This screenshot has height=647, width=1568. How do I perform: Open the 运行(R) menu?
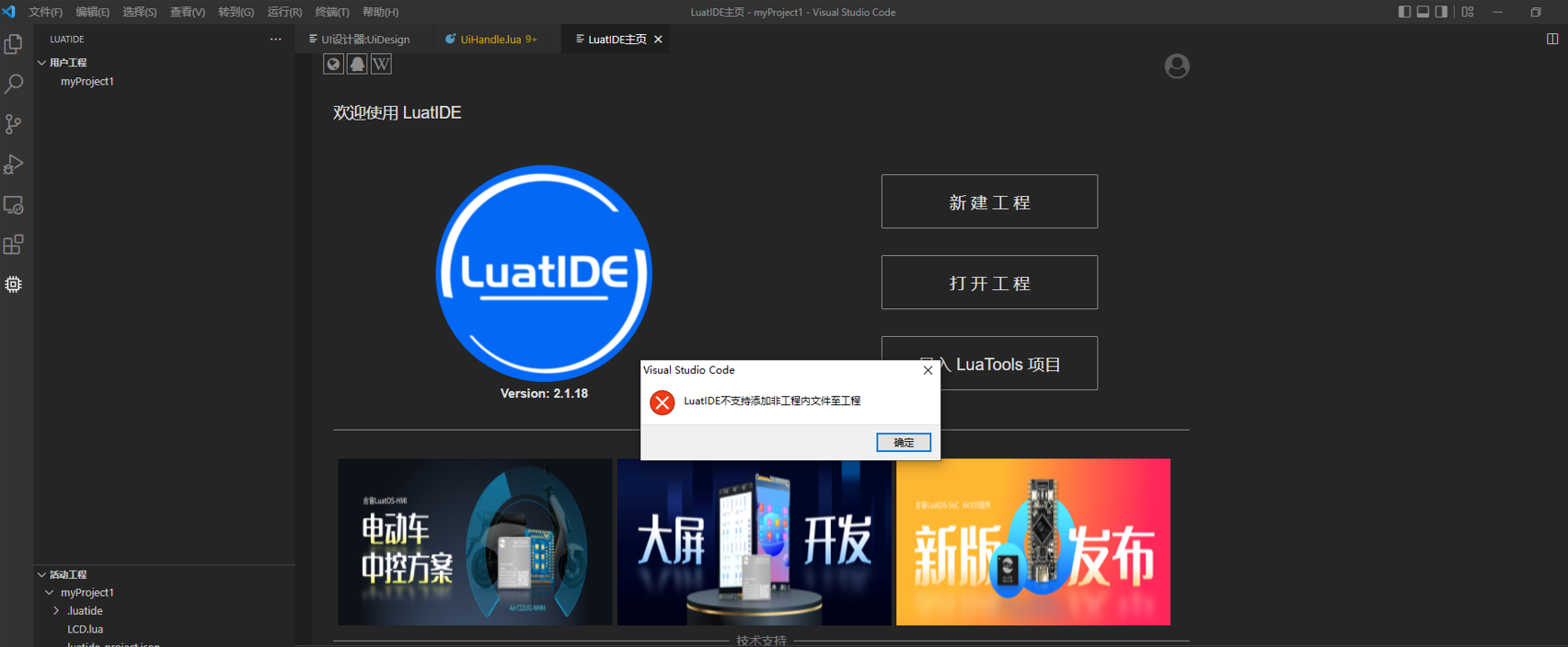click(285, 12)
